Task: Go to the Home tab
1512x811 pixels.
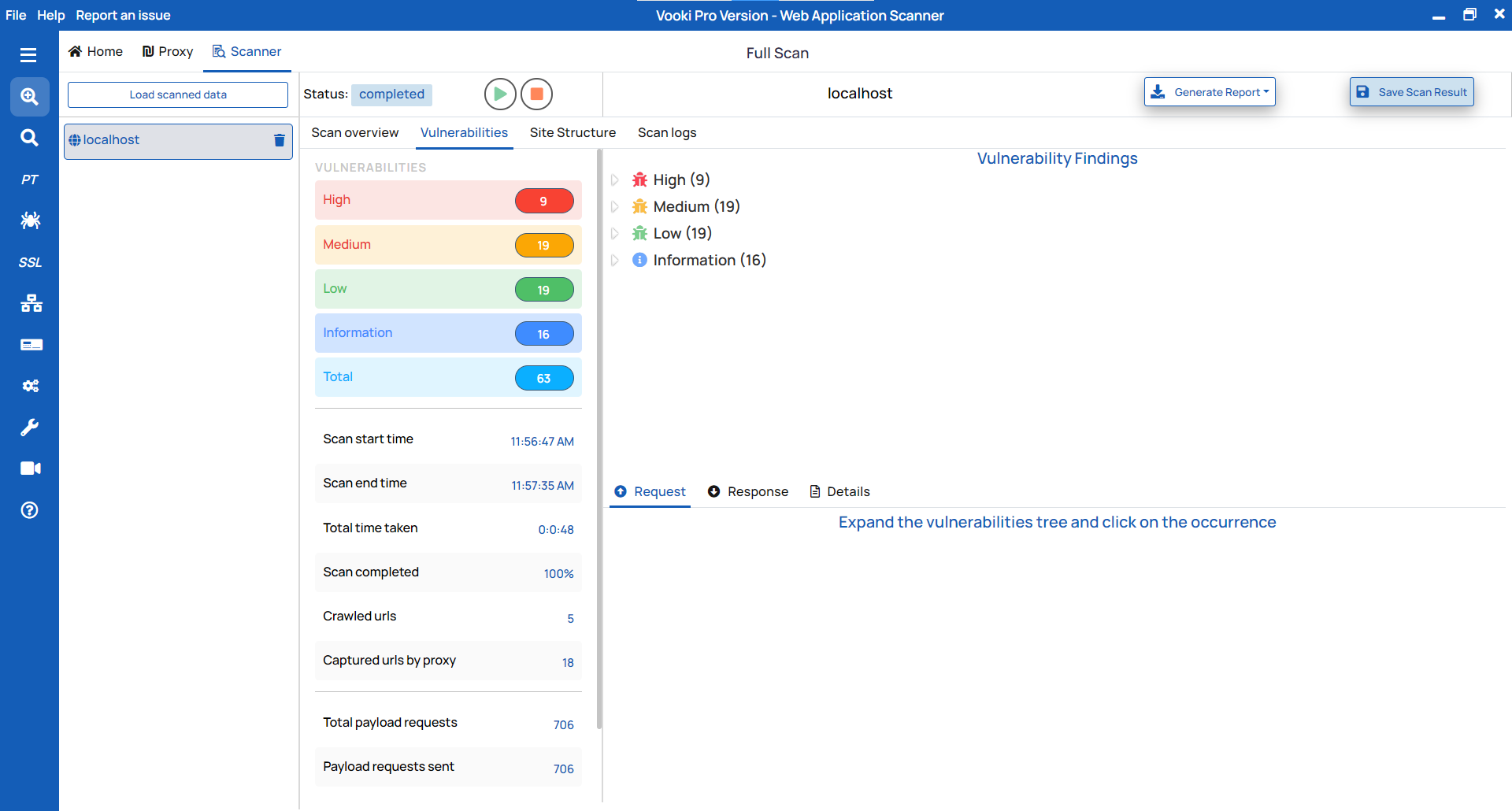Action: coord(96,51)
